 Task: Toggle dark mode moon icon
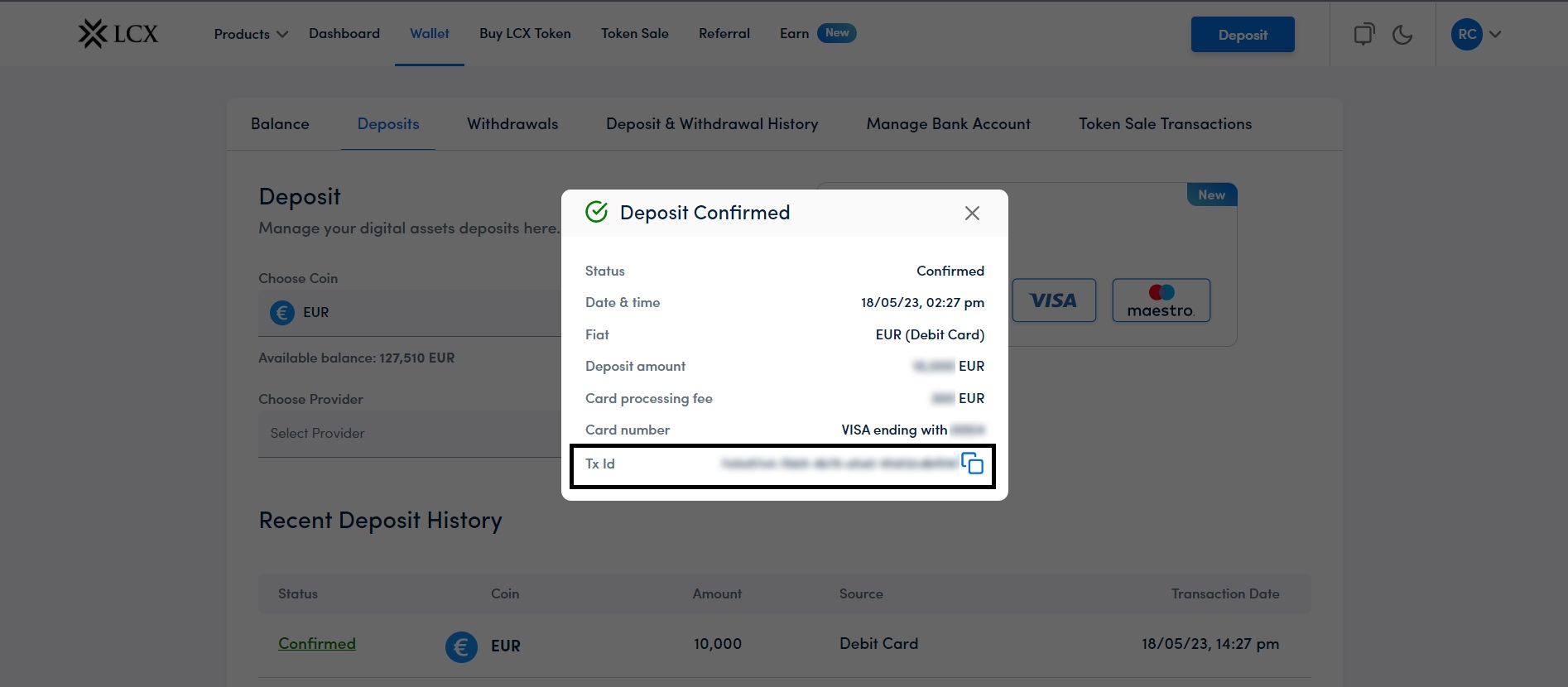pyautogui.click(x=1402, y=35)
